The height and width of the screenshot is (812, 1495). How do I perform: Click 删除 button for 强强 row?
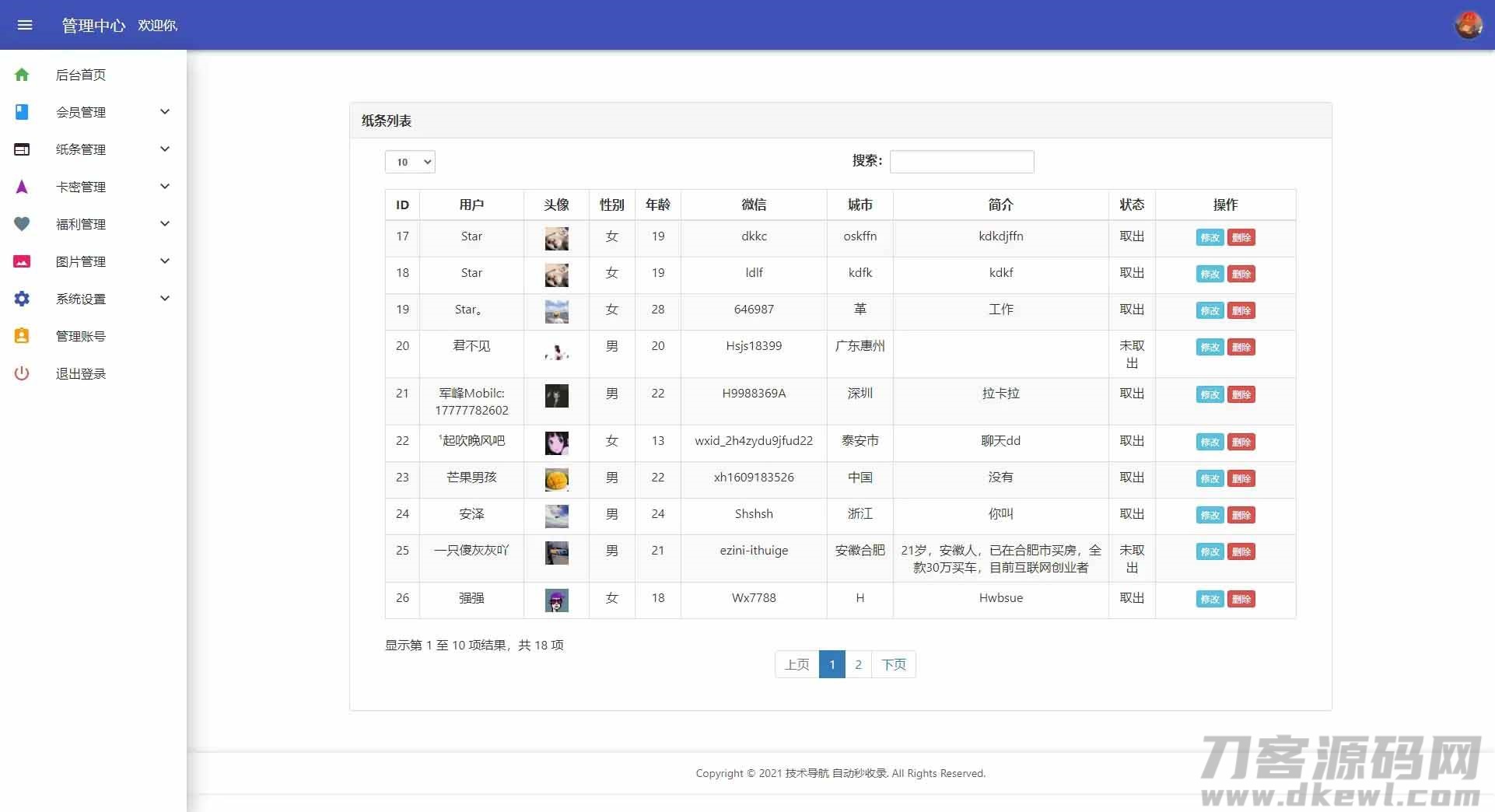(1241, 600)
